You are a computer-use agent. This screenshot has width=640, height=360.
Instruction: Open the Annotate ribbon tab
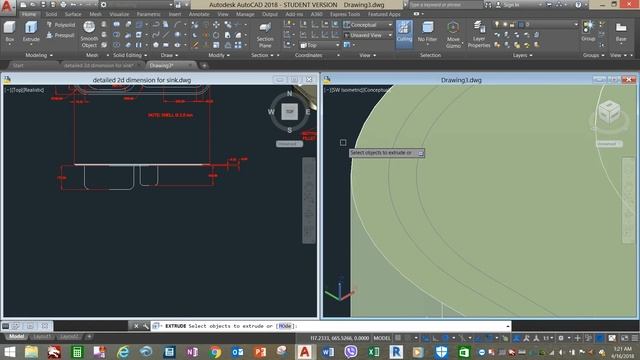point(199,14)
